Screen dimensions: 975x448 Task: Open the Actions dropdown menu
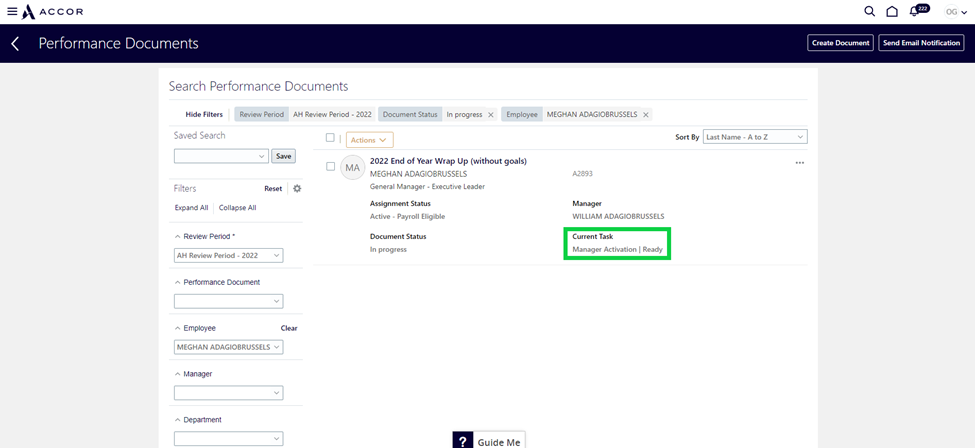click(369, 140)
